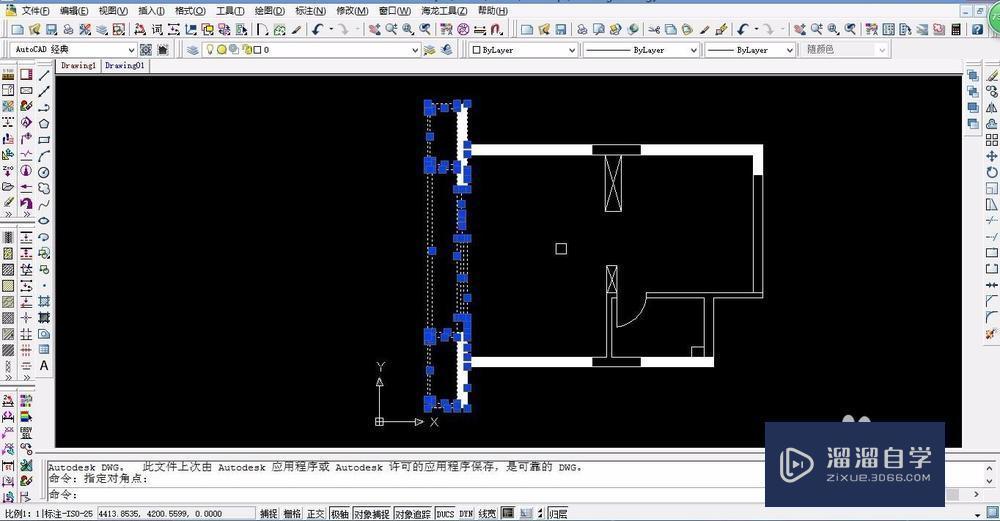The height and width of the screenshot is (521, 1000).
Task: Select the Line tool in the draw toolbar
Action: [44, 75]
